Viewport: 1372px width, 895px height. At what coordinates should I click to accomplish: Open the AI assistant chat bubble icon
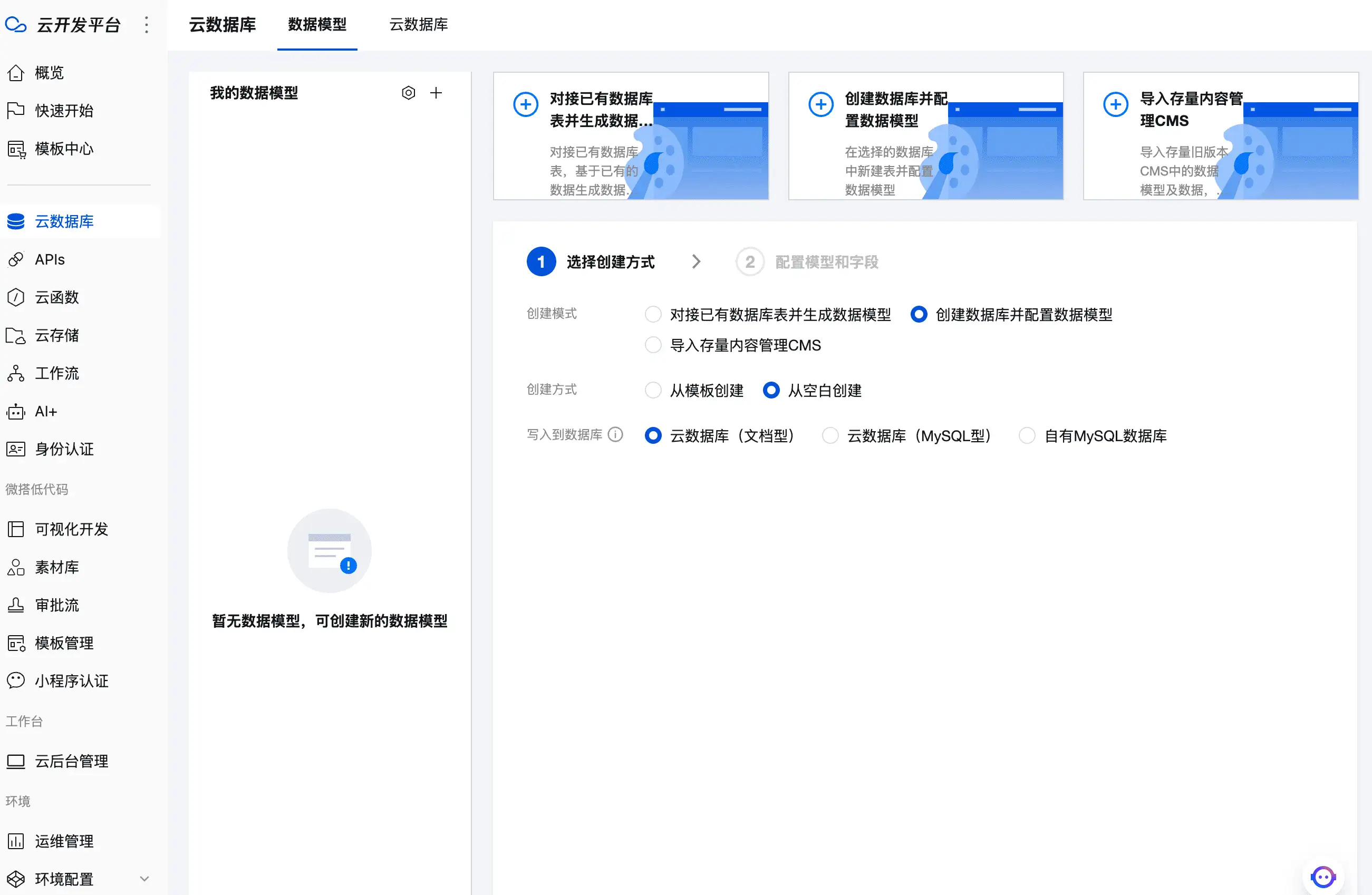(1322, 877)
